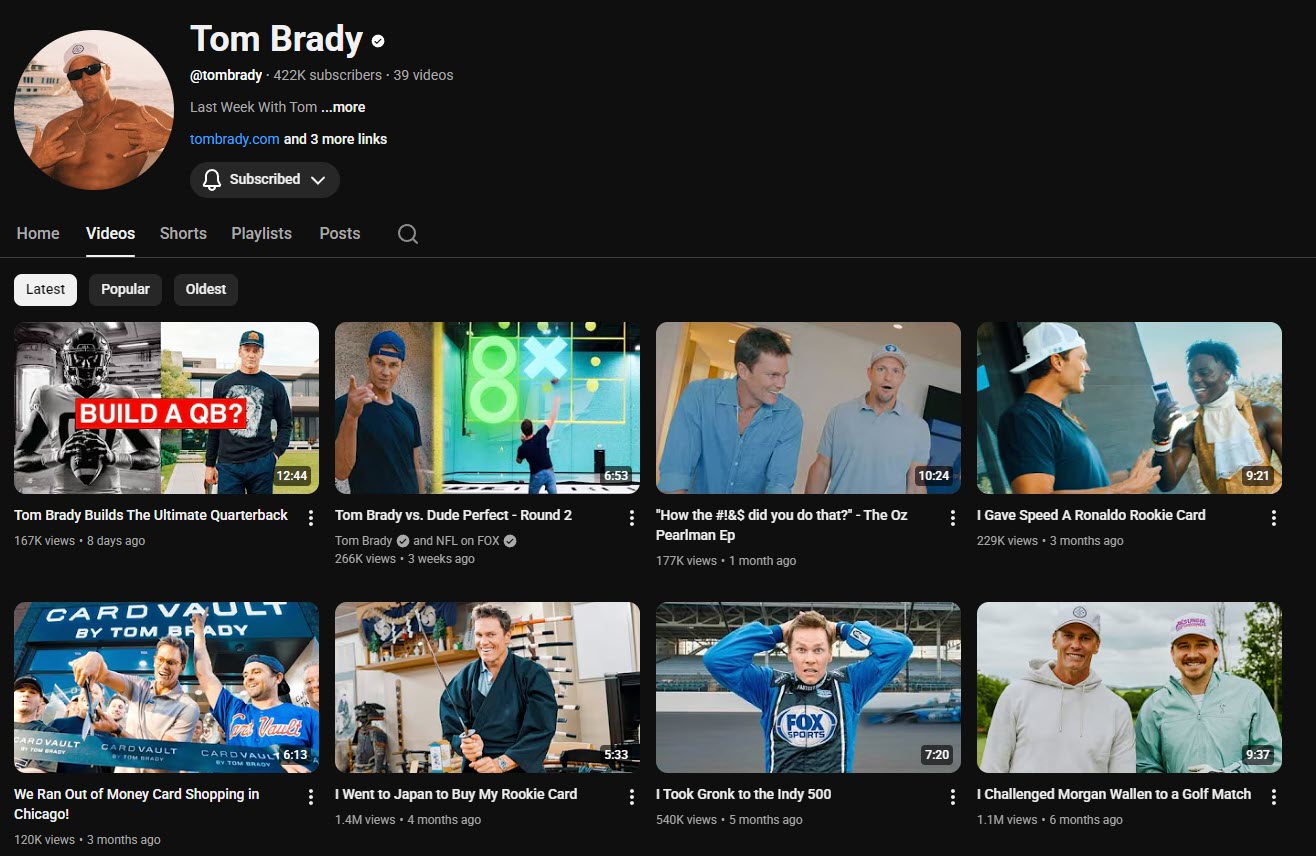The image size is (1316, 856).
Task: Switch to the Home tab
Action: [x=38, y=233]
